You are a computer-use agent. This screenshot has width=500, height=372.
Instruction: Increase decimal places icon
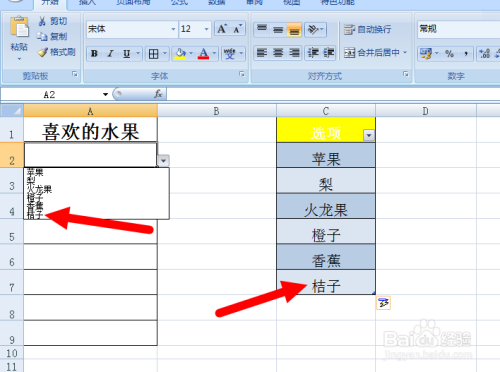(484, 53)
